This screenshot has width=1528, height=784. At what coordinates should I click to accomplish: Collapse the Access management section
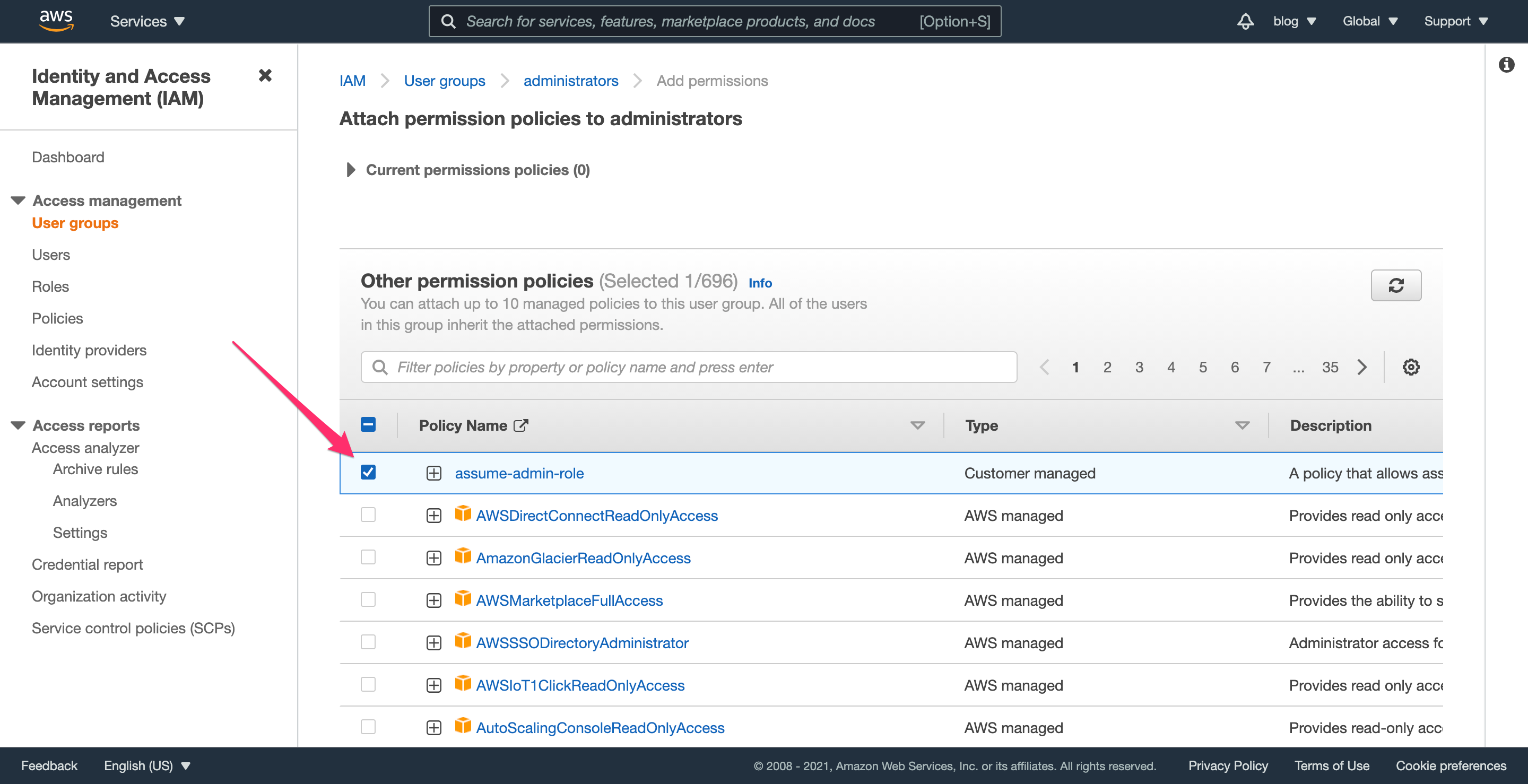pos(18,201)
